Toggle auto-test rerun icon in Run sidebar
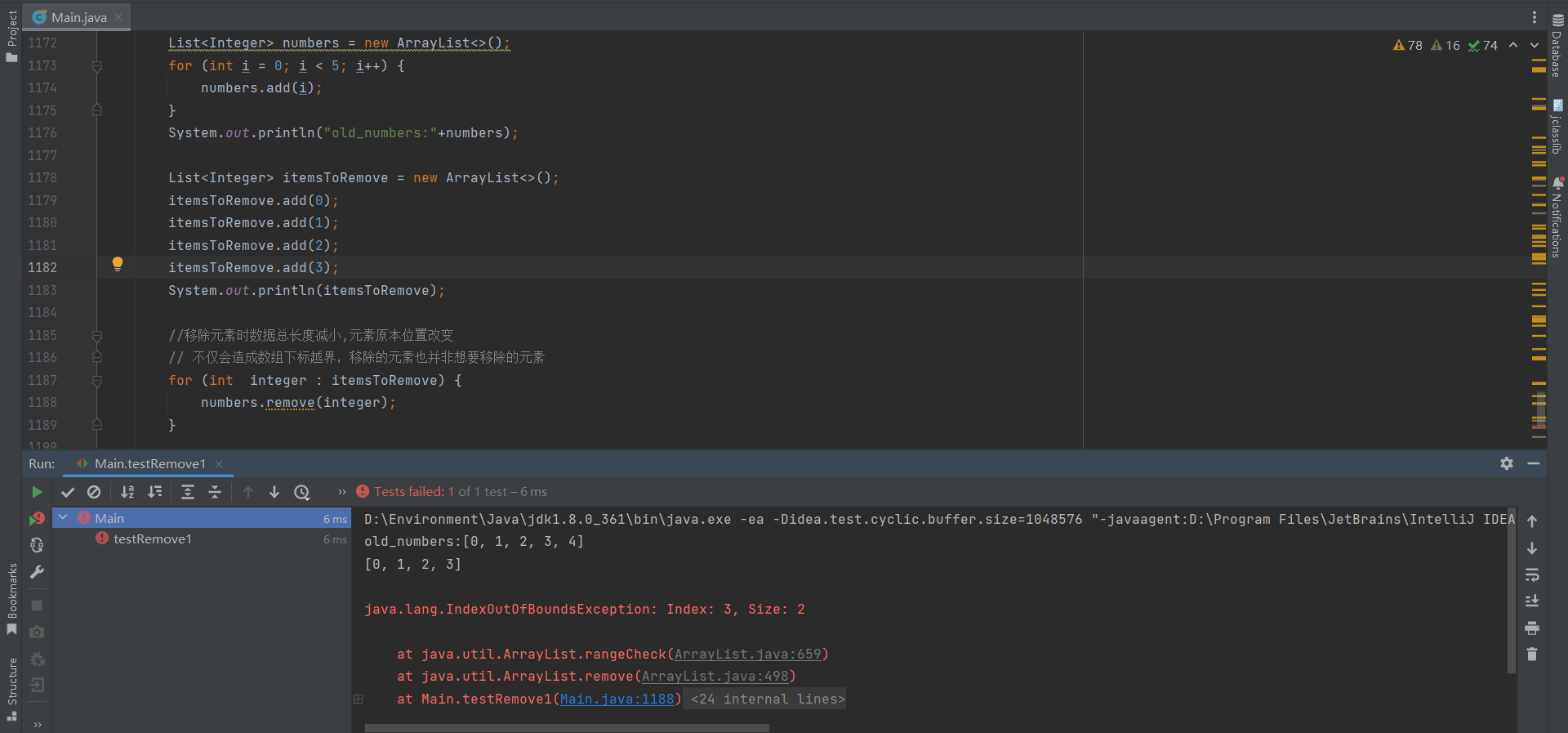The image size is (1568, 733). (x=37, y=545)
